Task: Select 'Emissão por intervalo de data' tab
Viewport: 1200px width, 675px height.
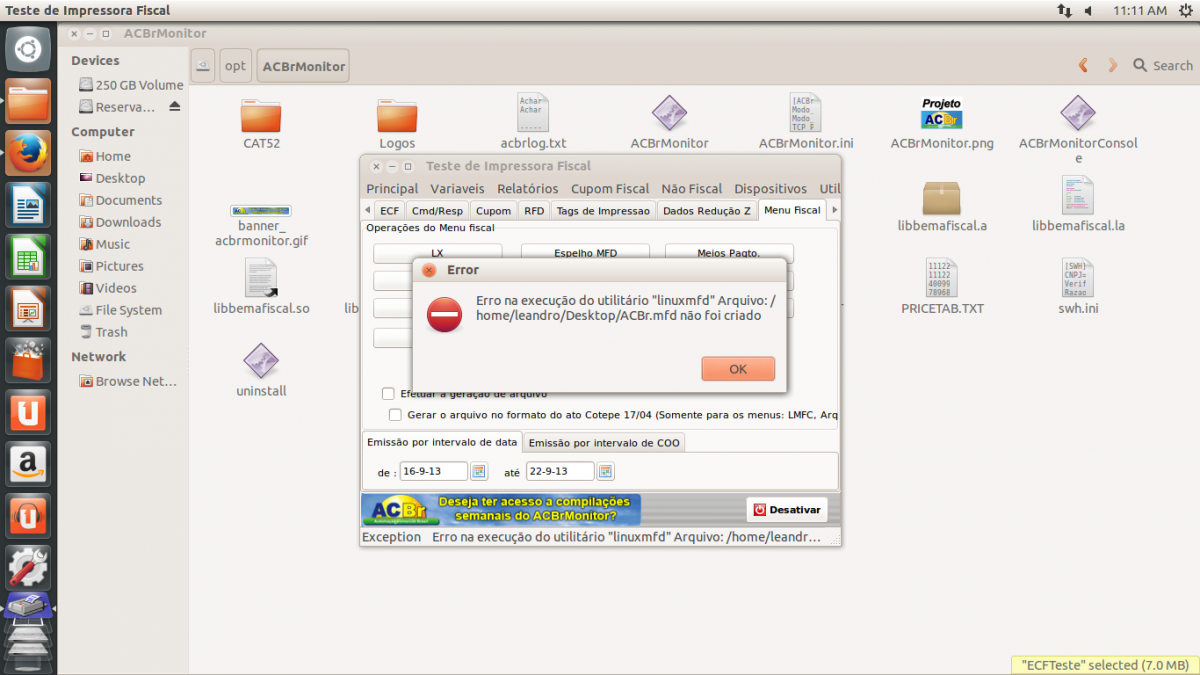Action: coord(442,441)
